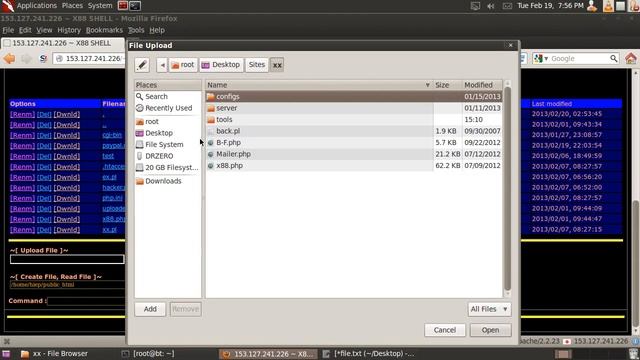Open the search engine dropdown in Firefox
Screen dimensions: 640x360
tap(541, 59)
